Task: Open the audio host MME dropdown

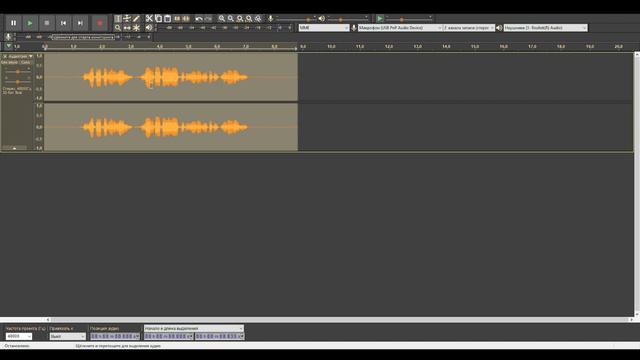Action: click(324, 28)
